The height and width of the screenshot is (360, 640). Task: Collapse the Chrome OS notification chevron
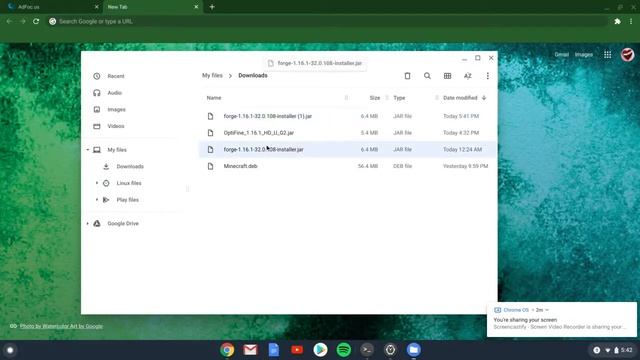click(x=547, y=310)
